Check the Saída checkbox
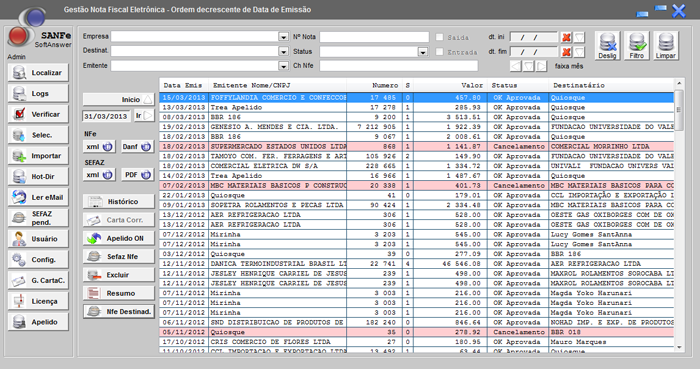Screen dimensions: 700x369 pos(439,37)
